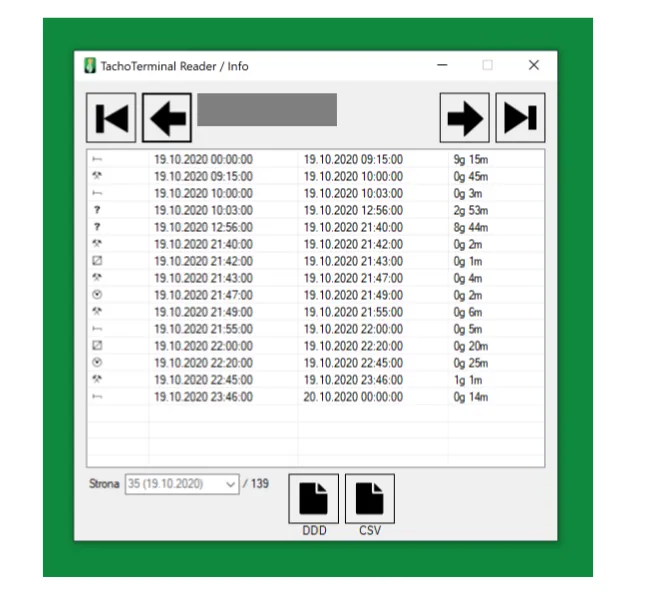This screenshot has height=616, width=655.
Task: Click duration value 9g 15m
Action: coord(471,160)
